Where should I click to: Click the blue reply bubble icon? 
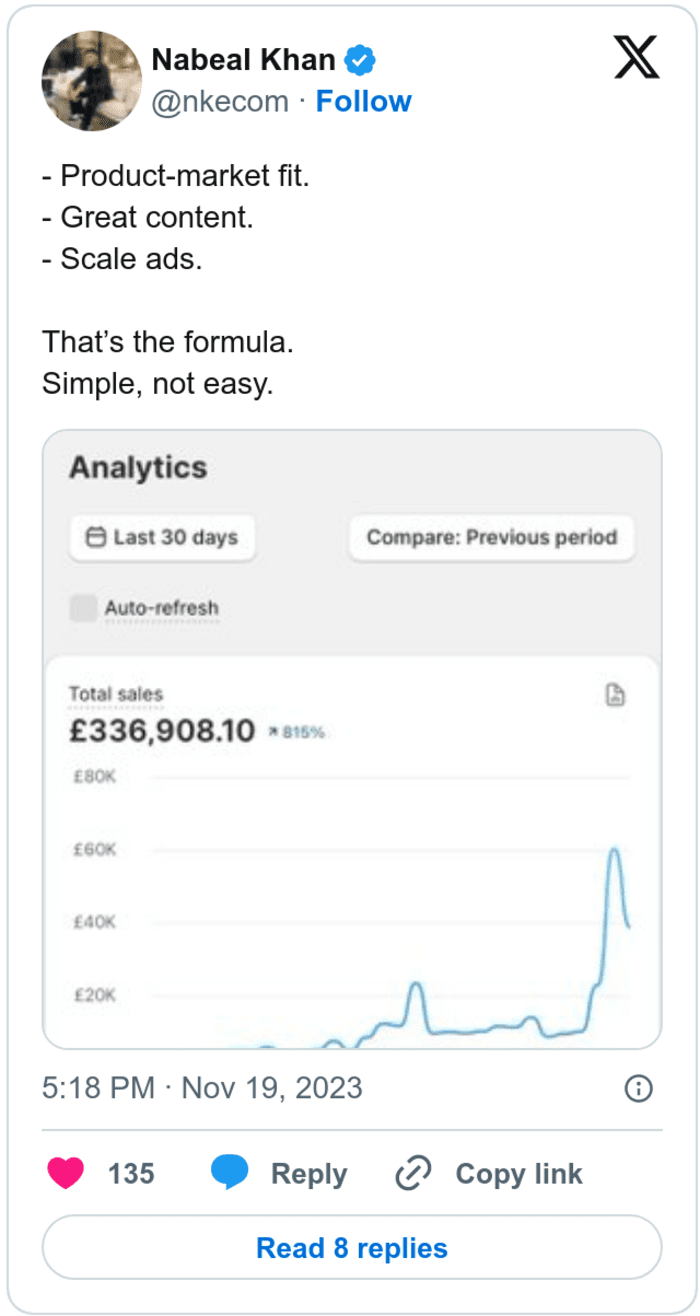click(229, 1173)
